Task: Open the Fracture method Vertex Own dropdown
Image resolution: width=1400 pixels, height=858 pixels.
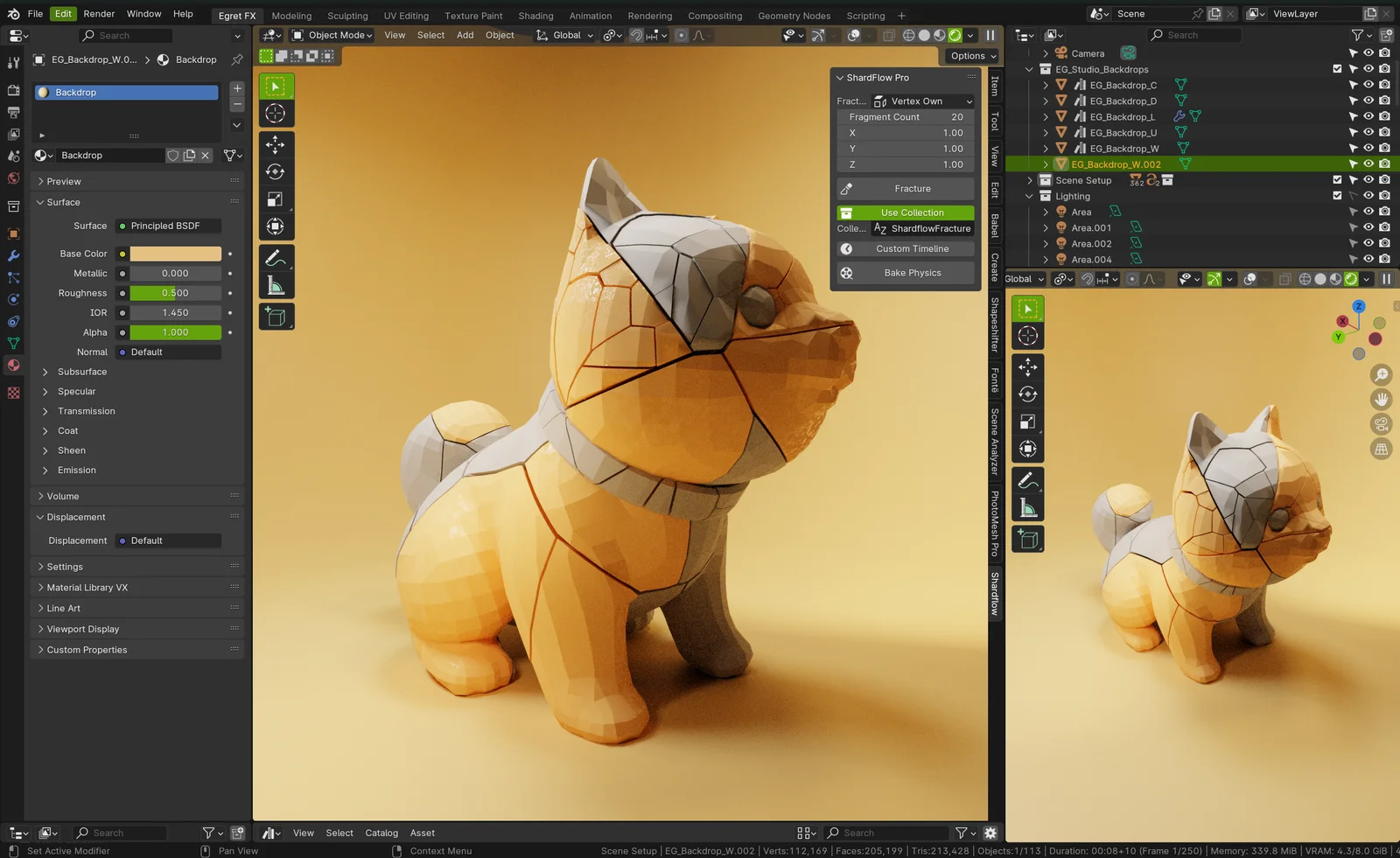Action: (x=923, y=101)
